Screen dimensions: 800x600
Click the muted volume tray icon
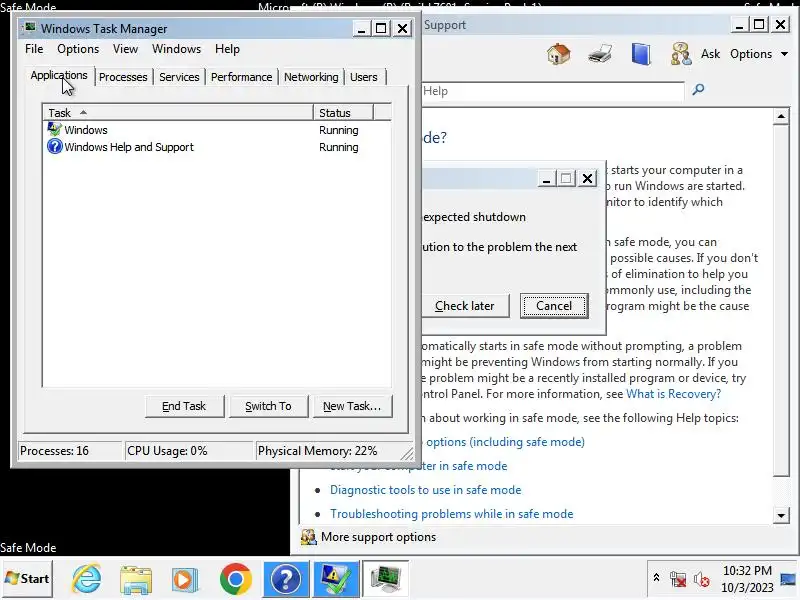click(702, 579)
